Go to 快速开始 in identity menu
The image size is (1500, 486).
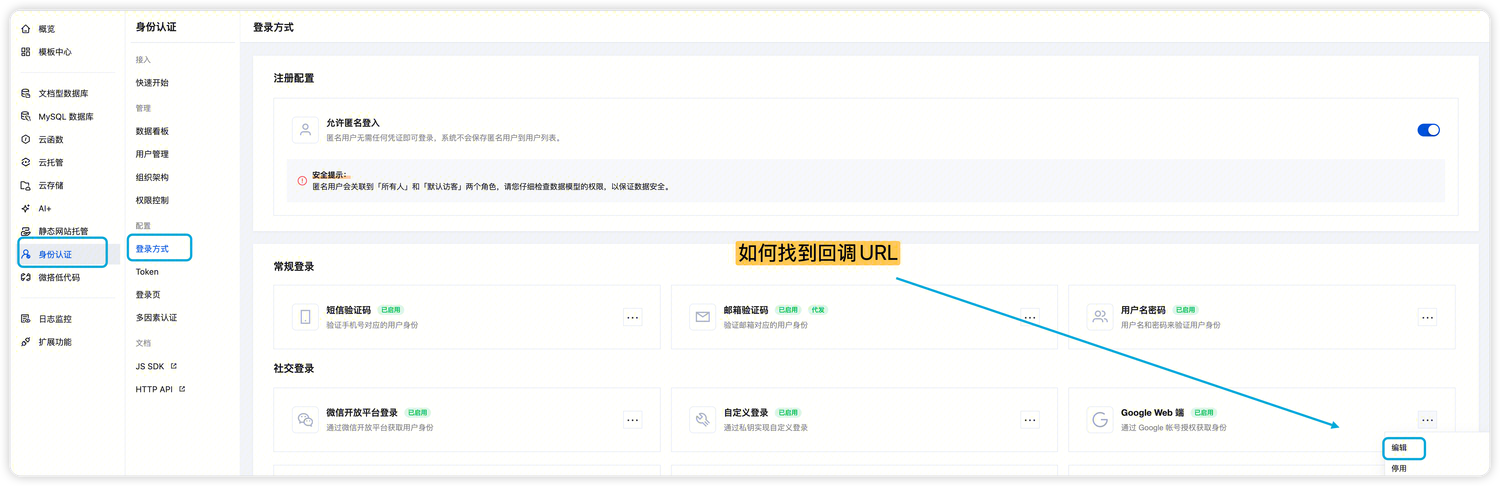[152, 83]
